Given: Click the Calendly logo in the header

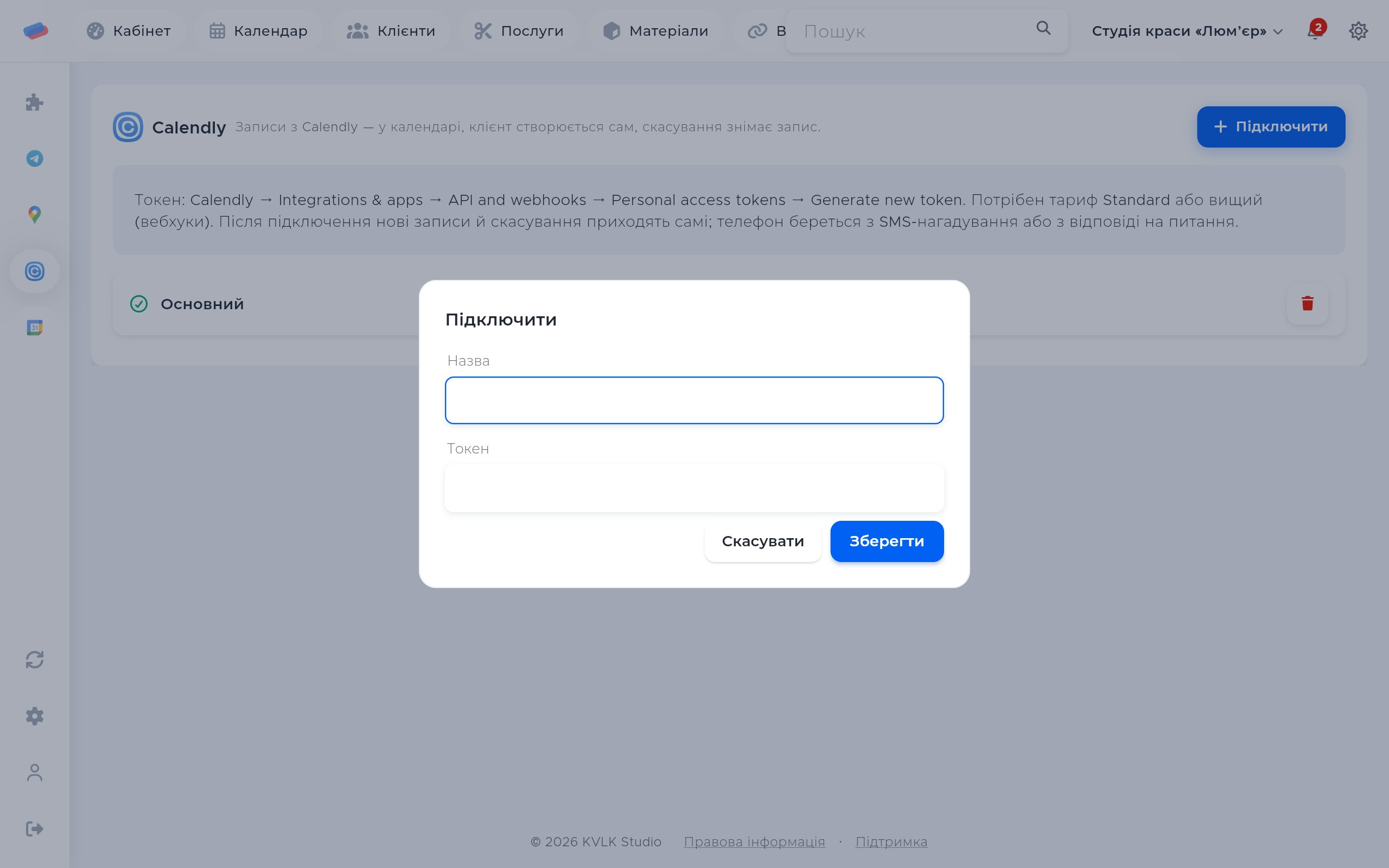Looking at the screenshot, I should click(x=128, y=127).
